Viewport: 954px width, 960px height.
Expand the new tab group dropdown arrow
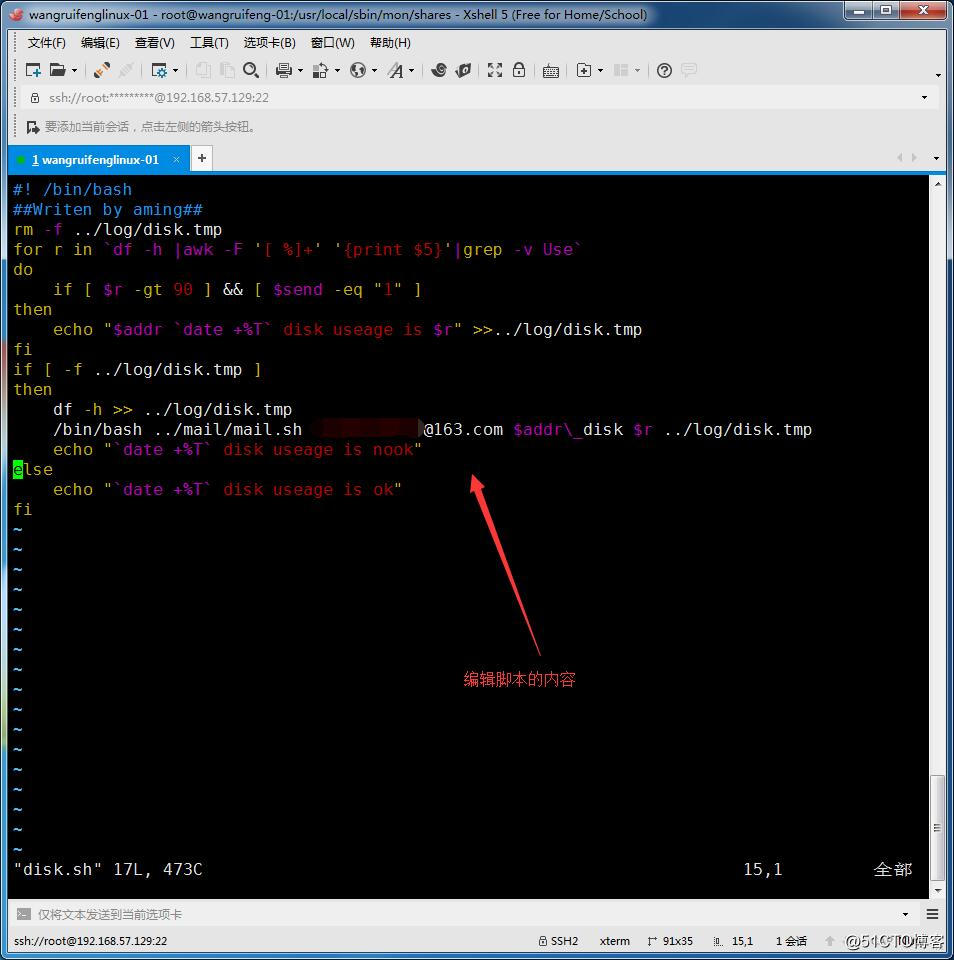[x=601, y=71]
